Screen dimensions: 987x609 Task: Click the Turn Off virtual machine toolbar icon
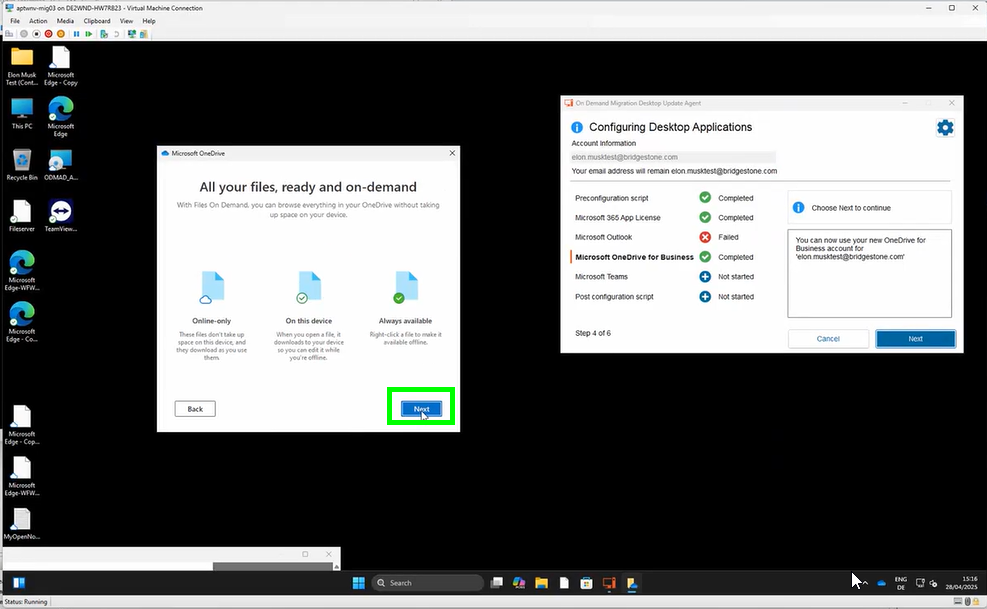pos(36,34)
